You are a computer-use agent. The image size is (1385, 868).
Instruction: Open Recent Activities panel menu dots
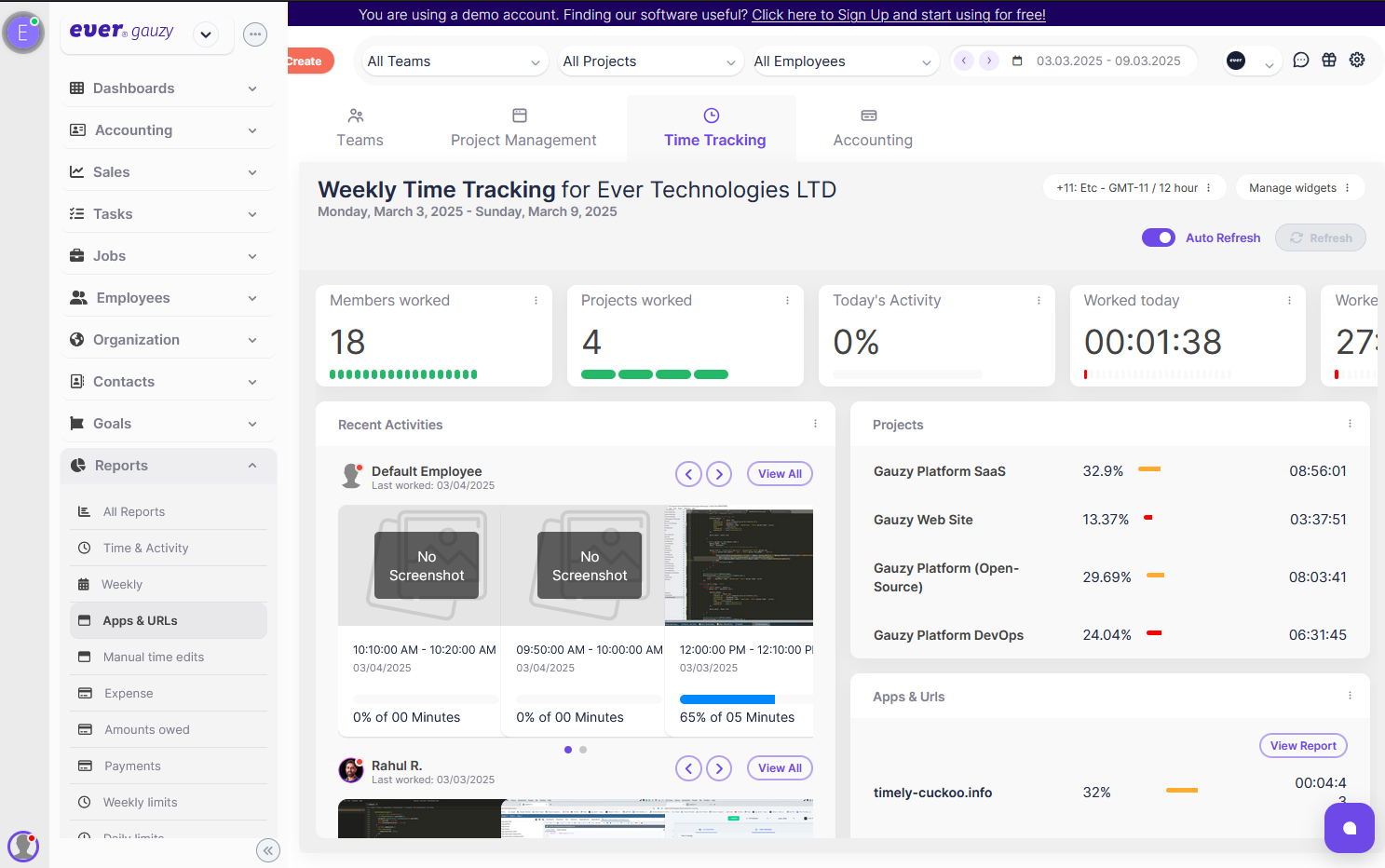pos(815,424)
